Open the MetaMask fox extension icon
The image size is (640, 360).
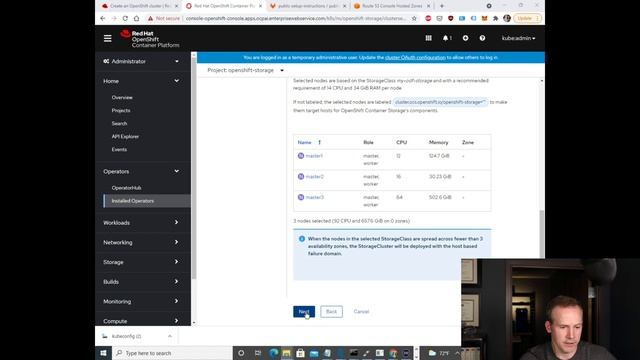[x=484, y=18]
